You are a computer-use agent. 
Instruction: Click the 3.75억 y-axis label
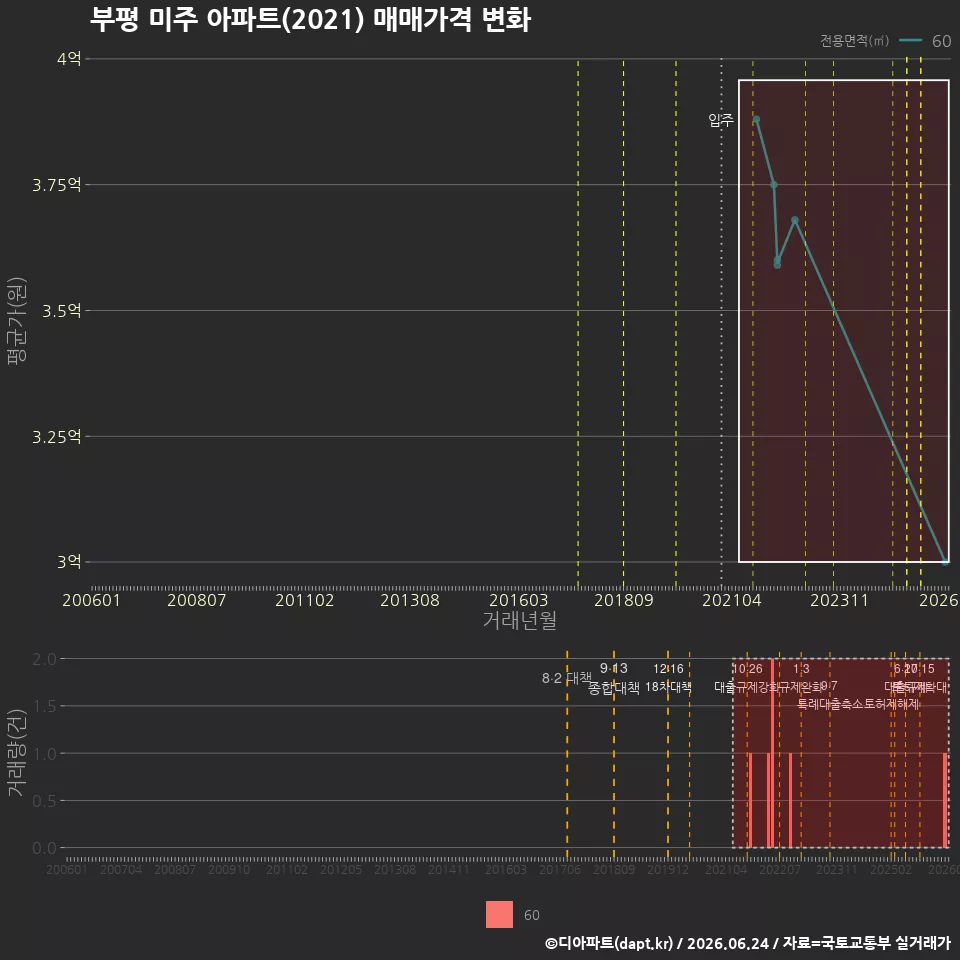pos(57,185)
